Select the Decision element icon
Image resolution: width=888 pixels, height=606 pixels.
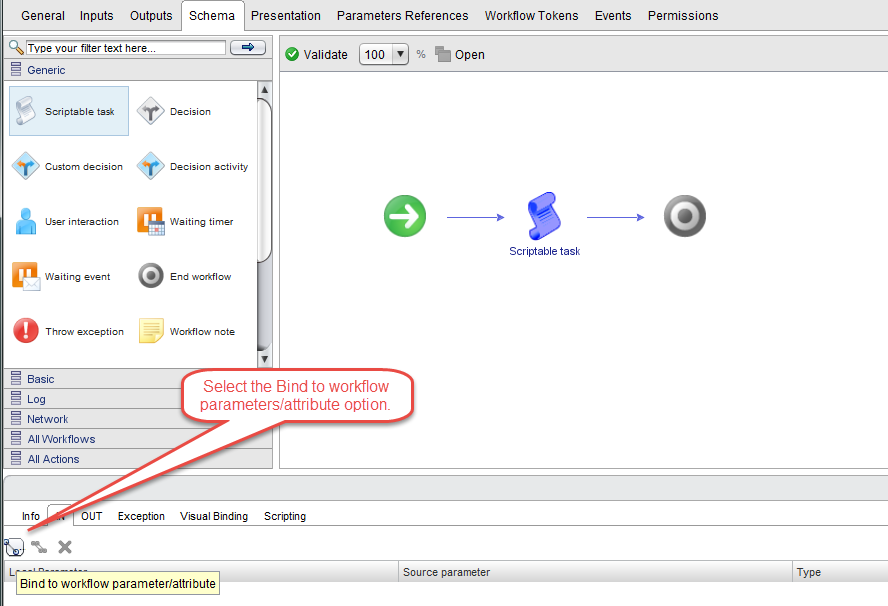150,111
